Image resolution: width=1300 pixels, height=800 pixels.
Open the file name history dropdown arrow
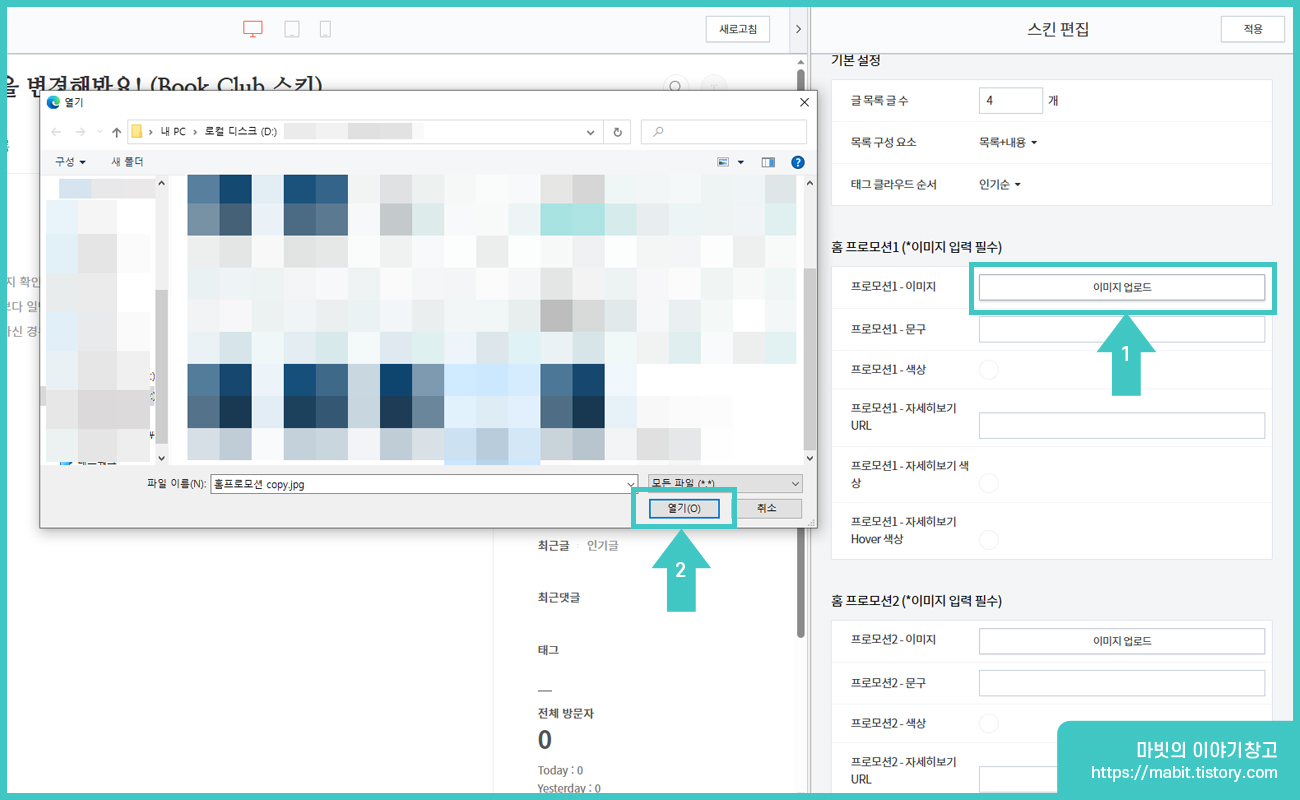pos(629,484)
